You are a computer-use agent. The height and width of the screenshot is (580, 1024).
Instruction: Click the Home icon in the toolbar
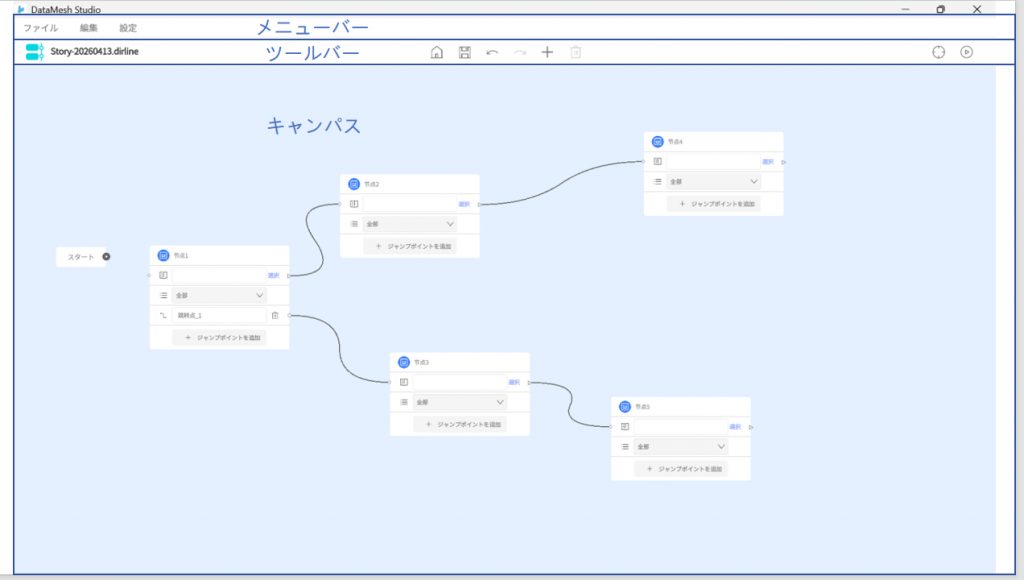[x=436, y=52]
